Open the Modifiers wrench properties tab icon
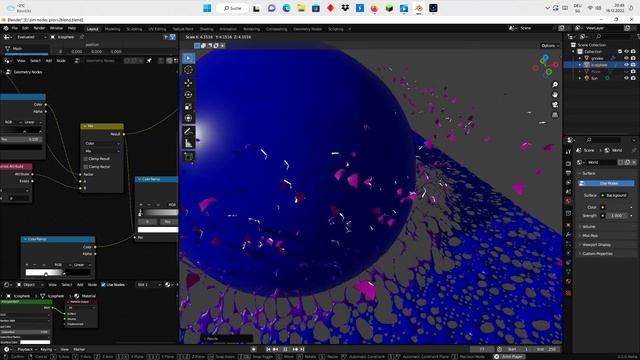This screenshot has width=640, height=360. pos(568,234)
